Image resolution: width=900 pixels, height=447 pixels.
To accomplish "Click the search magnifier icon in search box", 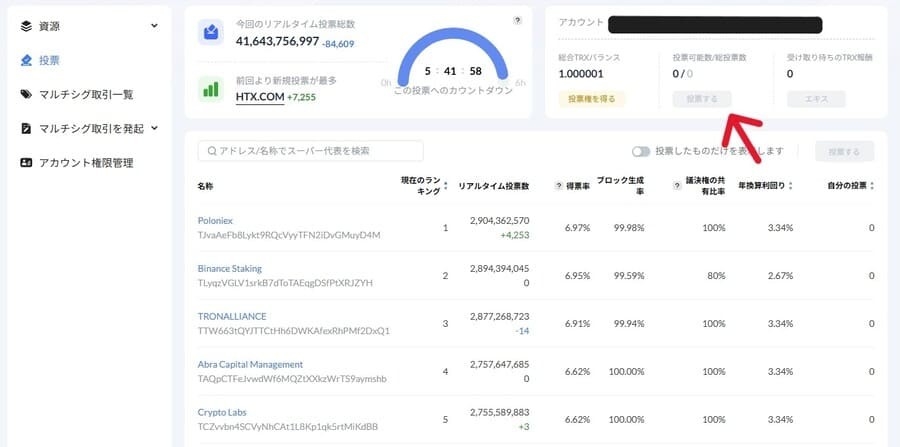I will [x=212, y=151].
